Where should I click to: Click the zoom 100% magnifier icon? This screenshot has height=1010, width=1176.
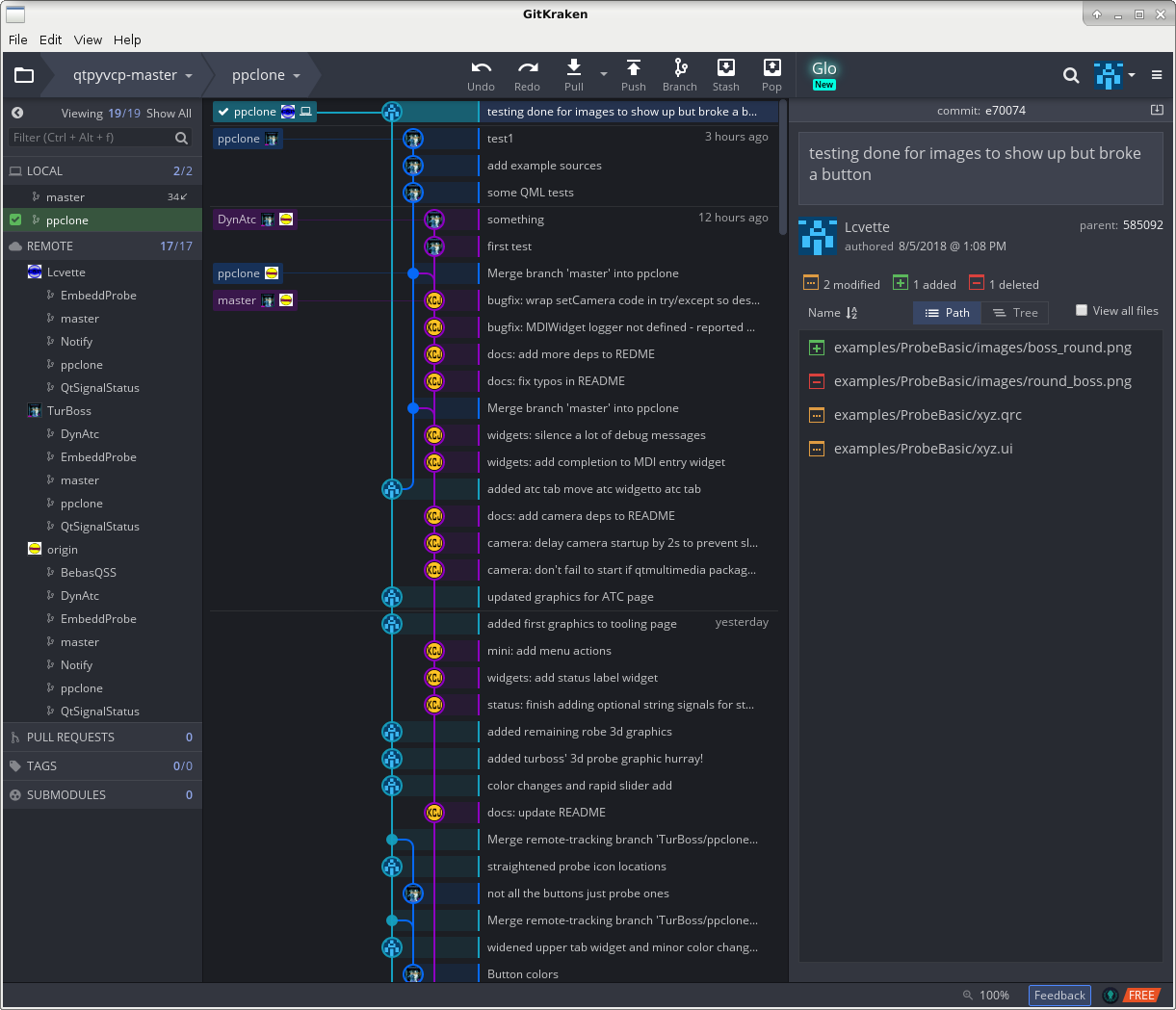point(968,995)
